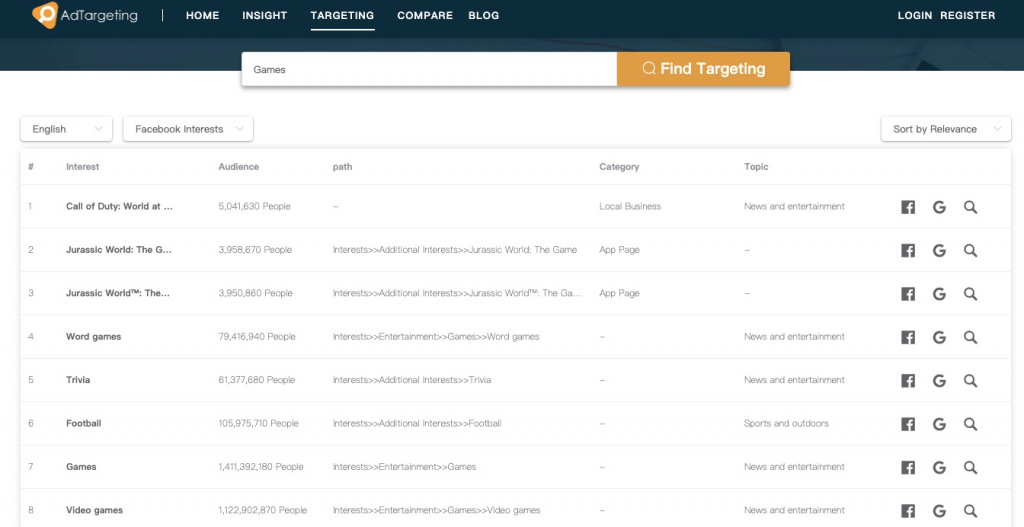
Task: Open Facebook icon for Games row
Action: [x=908, y=468]
